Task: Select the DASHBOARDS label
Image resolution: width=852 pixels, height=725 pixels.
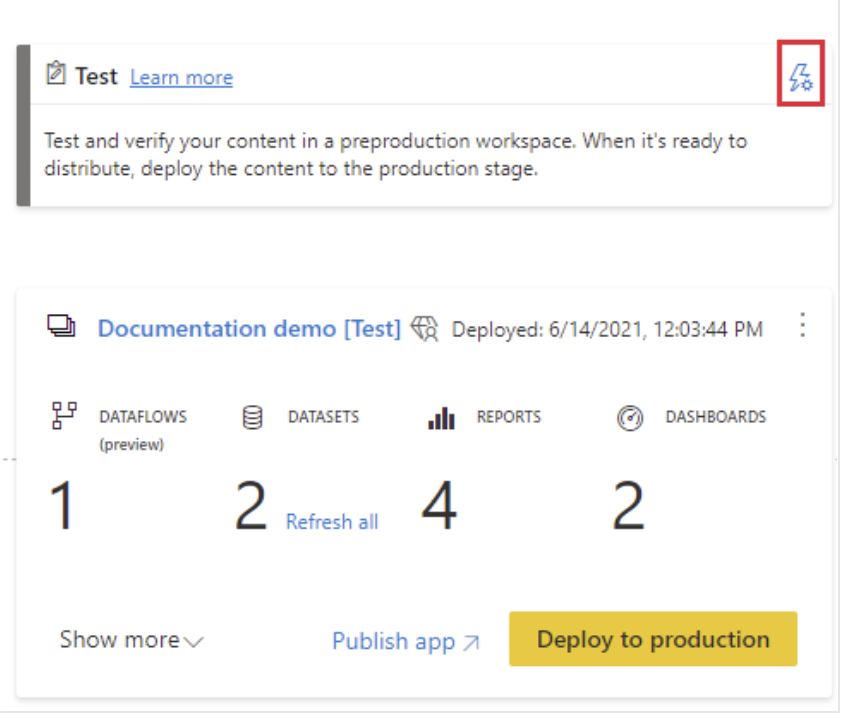Action: [x=716, y=417]
